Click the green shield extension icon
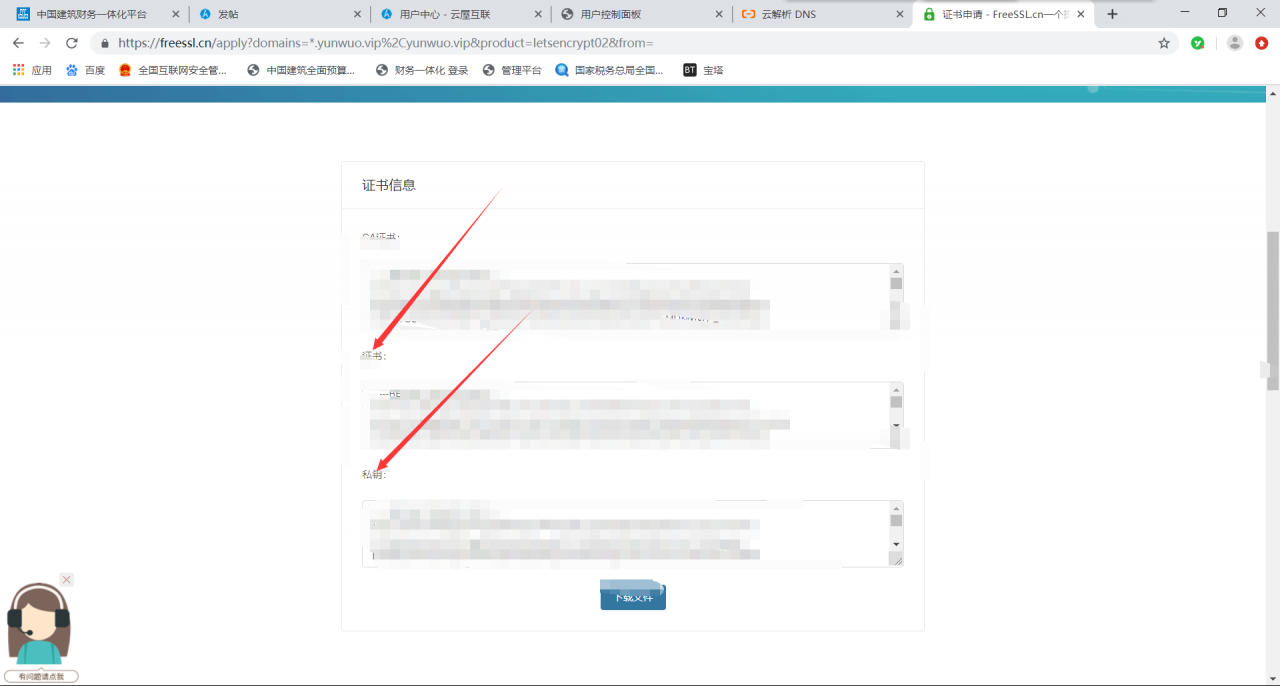This screenshot has width=1280, height=686. coord(1197,43)
